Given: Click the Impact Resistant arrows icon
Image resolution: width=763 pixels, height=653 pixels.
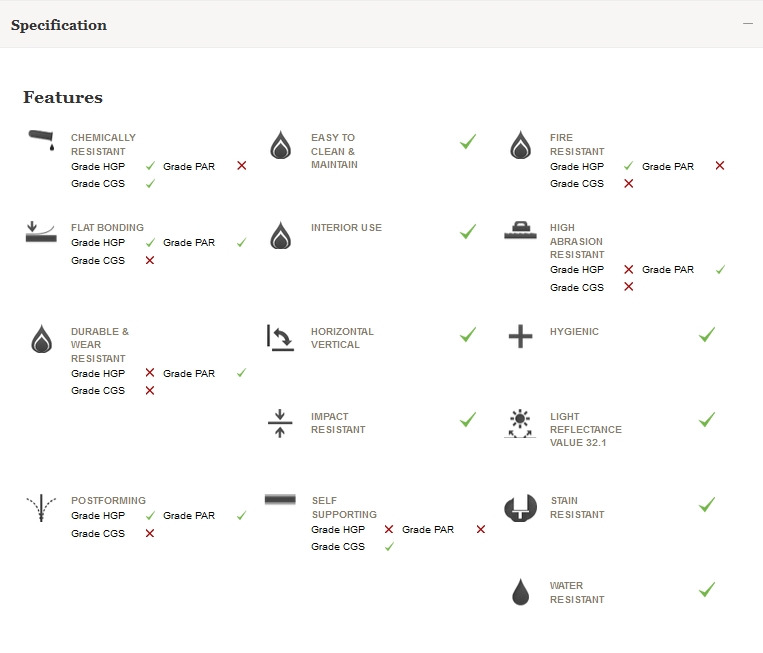Looking at the screenshot, I should tap(280, 423).
